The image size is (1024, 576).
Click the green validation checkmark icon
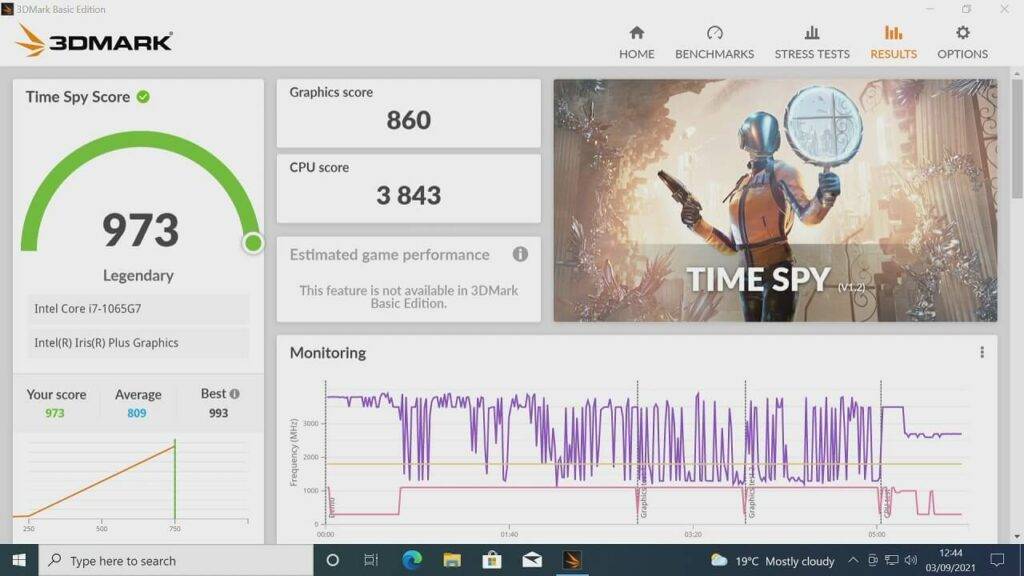[143, 97]
